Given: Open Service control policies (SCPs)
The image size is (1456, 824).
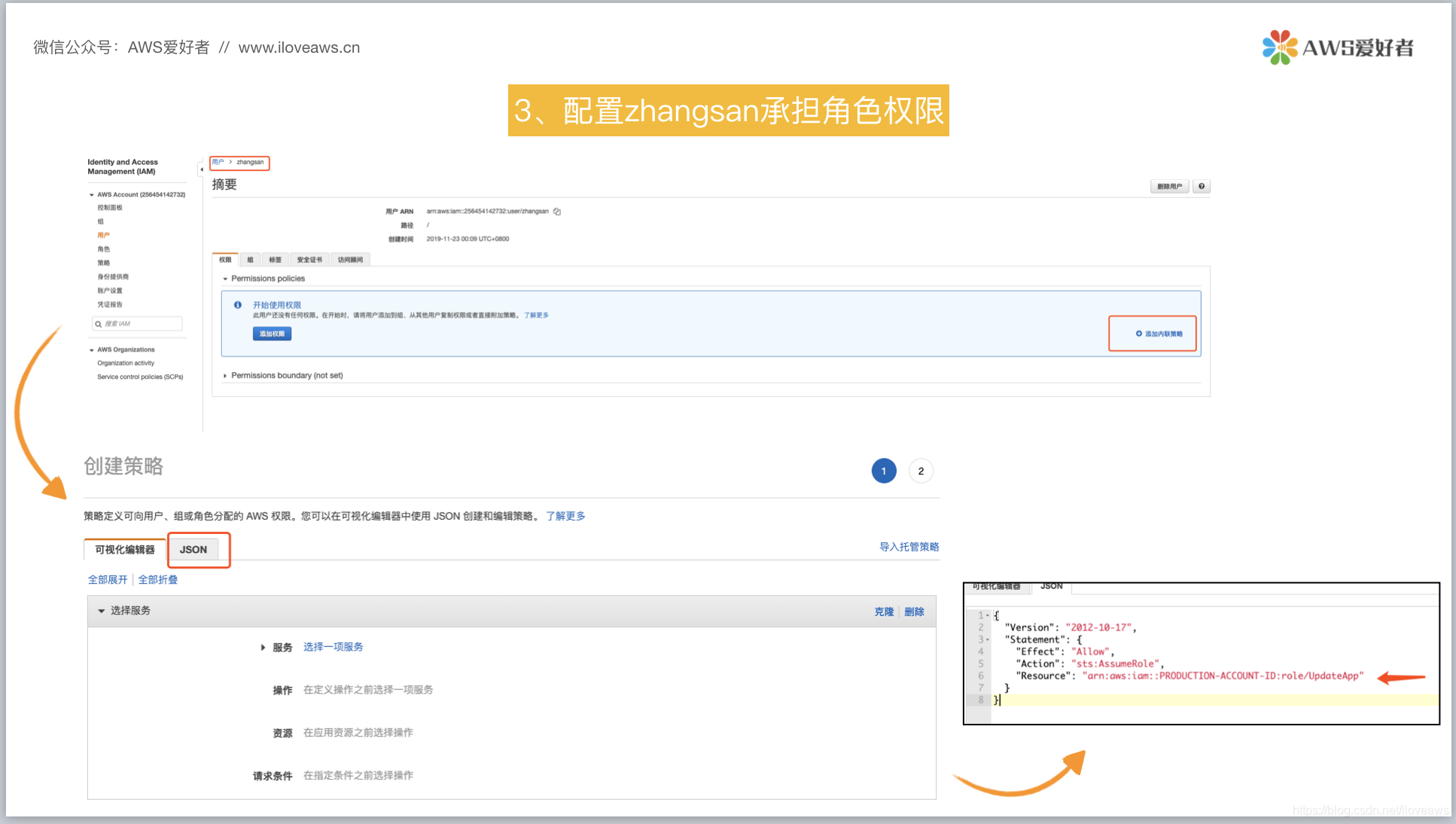Looking at the screenshot, I should [x=140, y=377].
